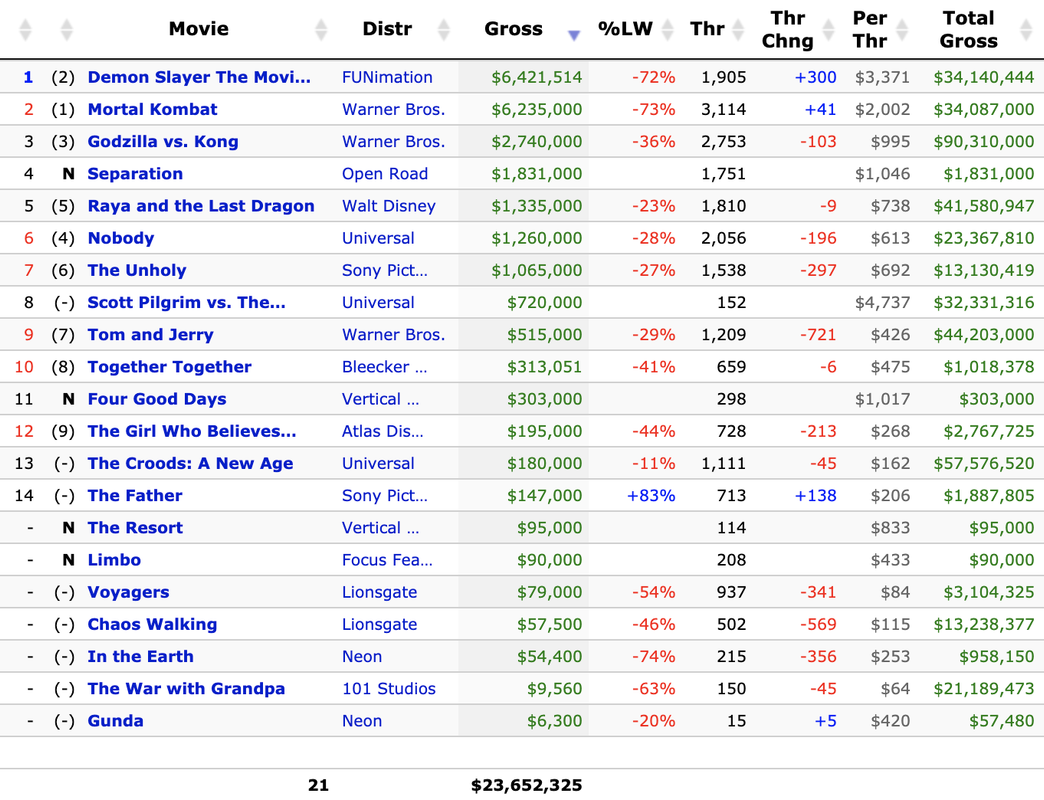Open The Girl Who Believes... link

click(x=192, y=431)
